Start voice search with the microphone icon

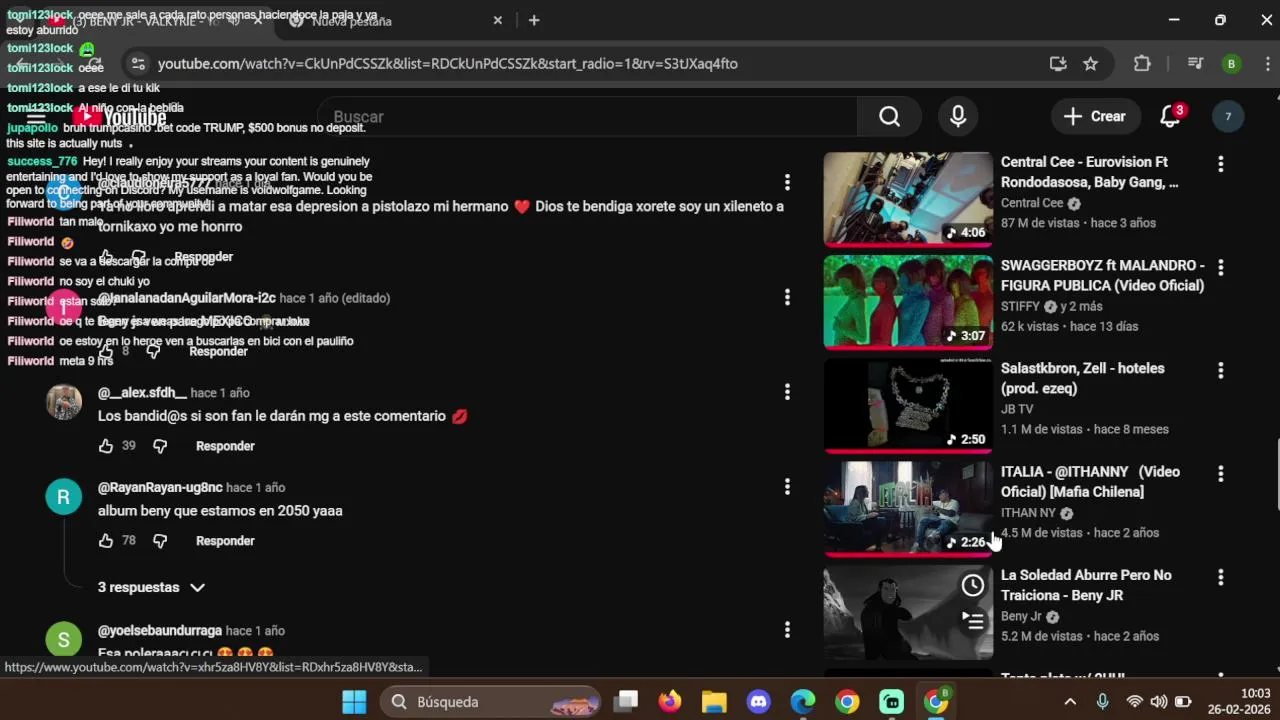click(x=958, y=117)
